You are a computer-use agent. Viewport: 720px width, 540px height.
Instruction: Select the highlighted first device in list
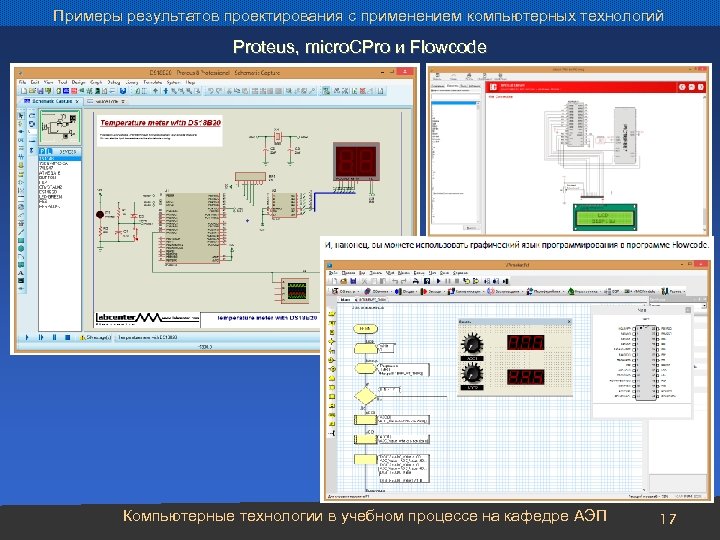[x=60, y=158]
